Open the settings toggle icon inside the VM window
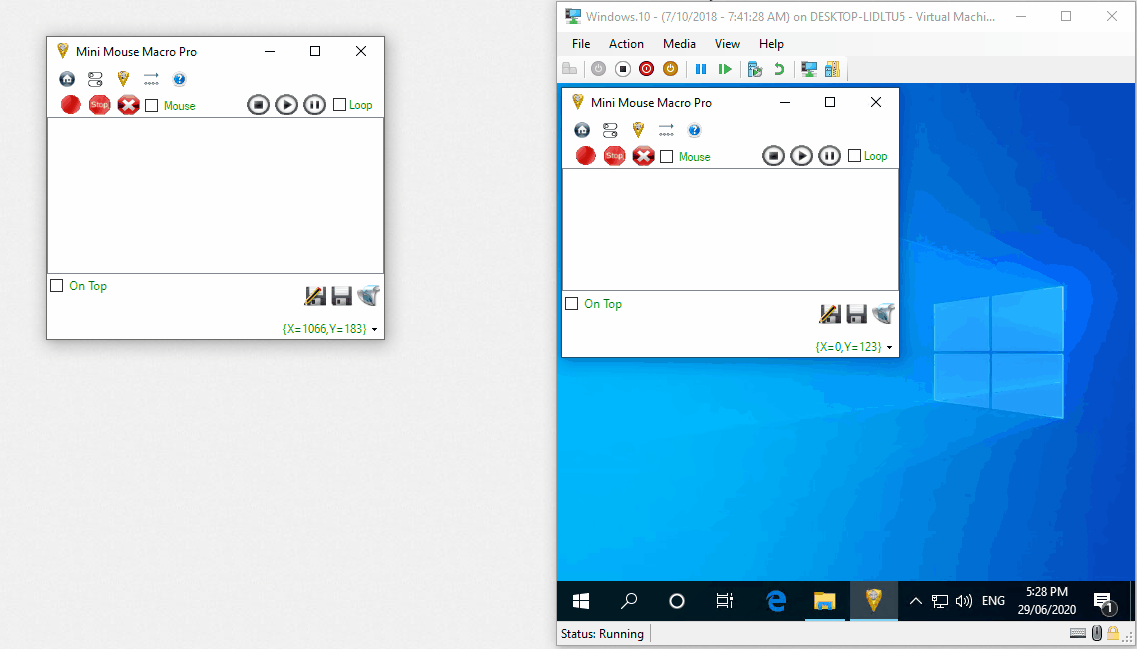The width and height of the screenshot is (1137, 649). (610, 130)
